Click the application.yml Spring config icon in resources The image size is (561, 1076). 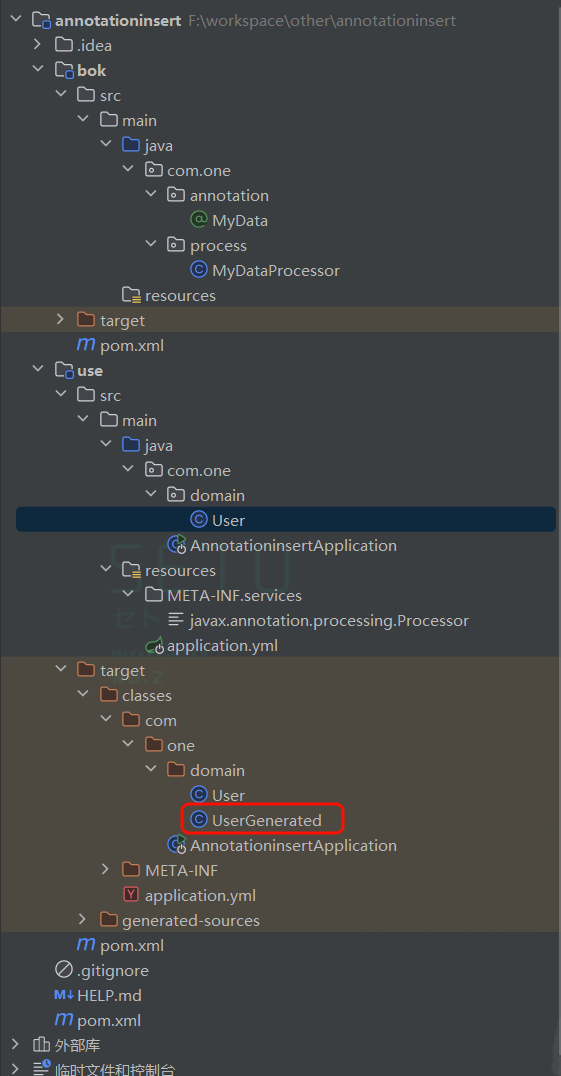(x=154, y=645)
